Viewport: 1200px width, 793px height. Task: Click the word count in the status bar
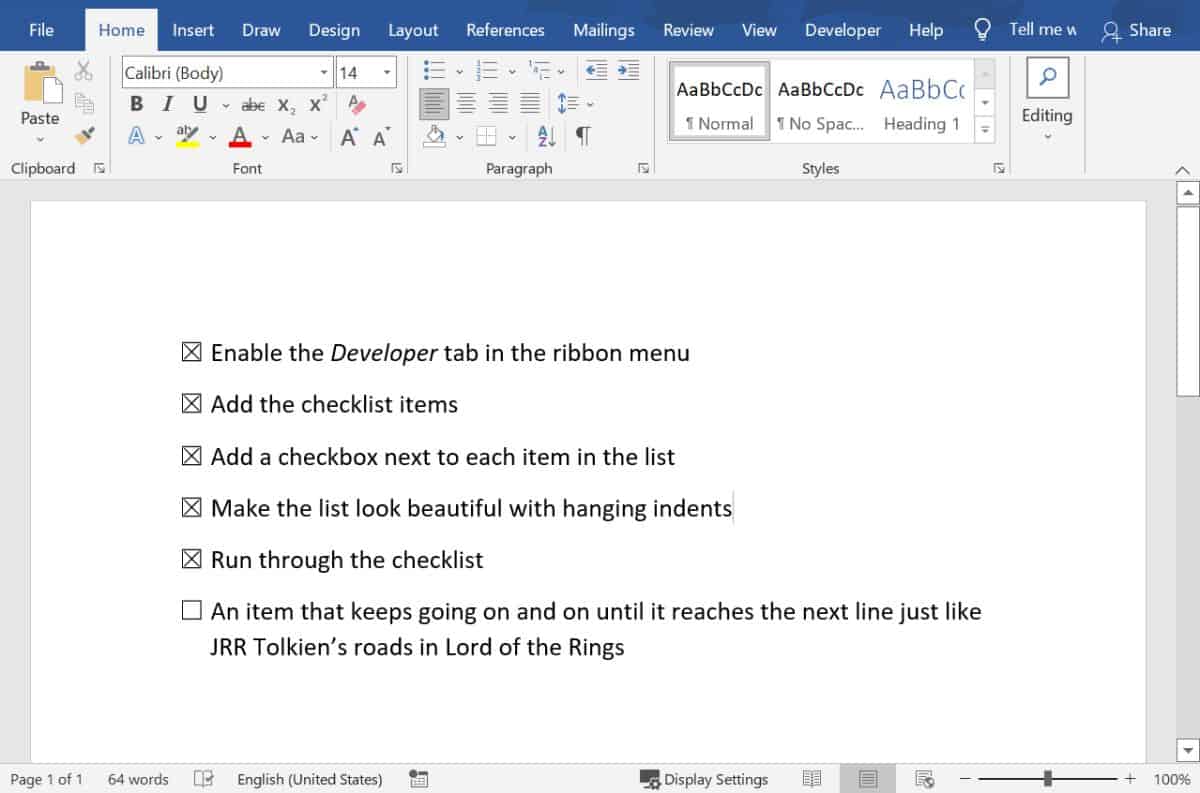tap(137, 779)
